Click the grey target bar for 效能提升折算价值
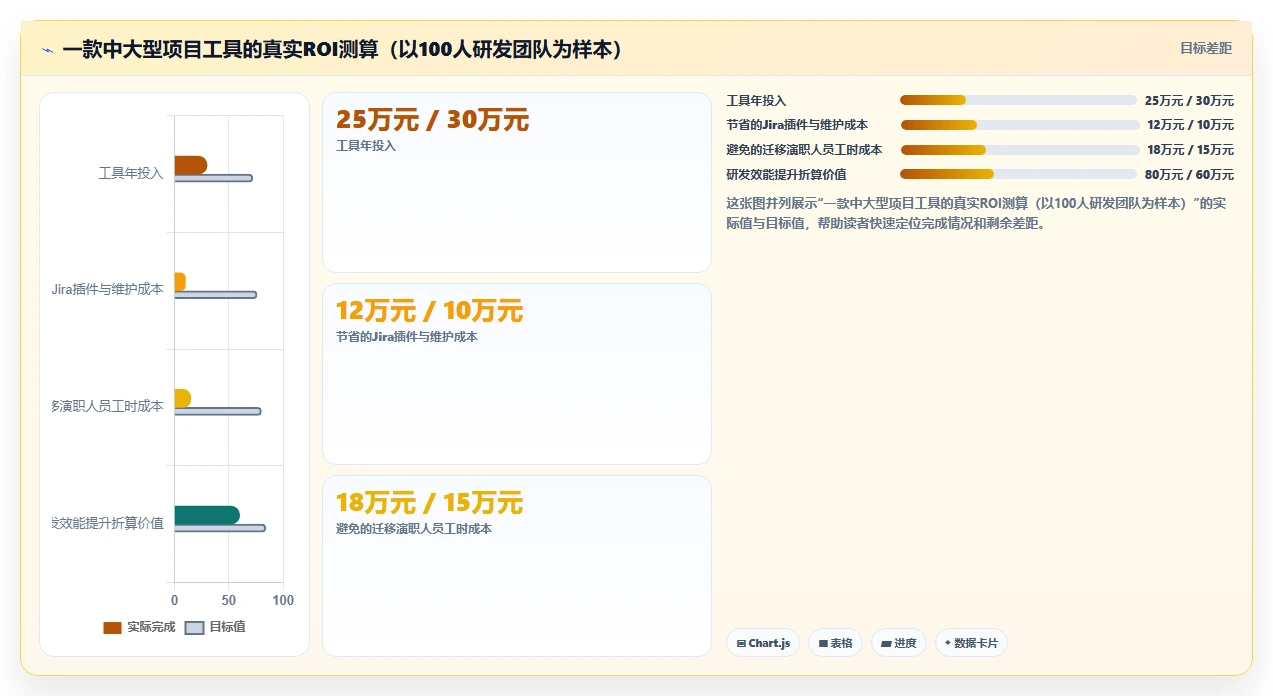Viewport: 1273px width, 696px height. [220, 528]
